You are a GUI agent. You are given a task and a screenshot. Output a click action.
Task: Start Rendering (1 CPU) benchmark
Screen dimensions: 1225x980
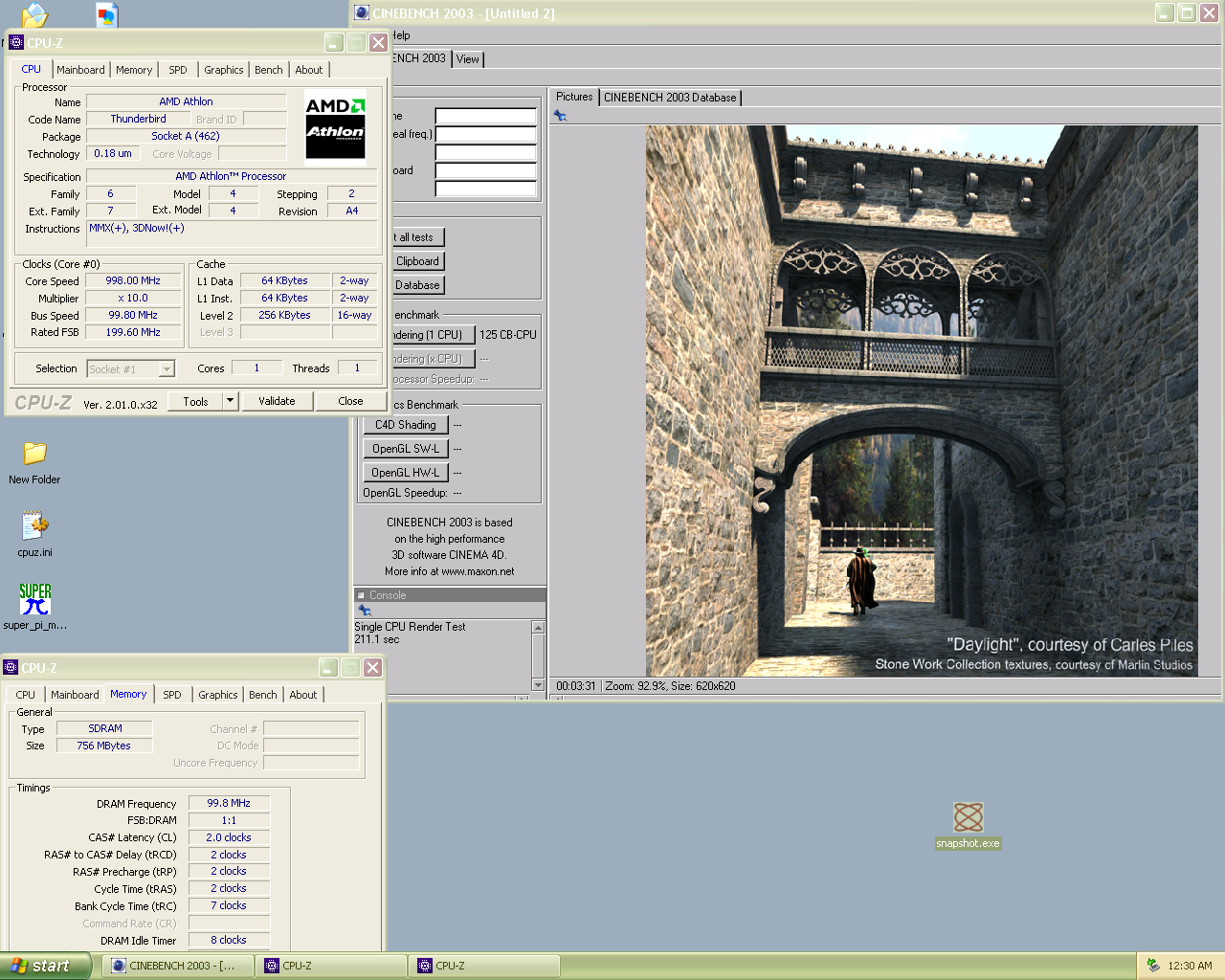433,335
